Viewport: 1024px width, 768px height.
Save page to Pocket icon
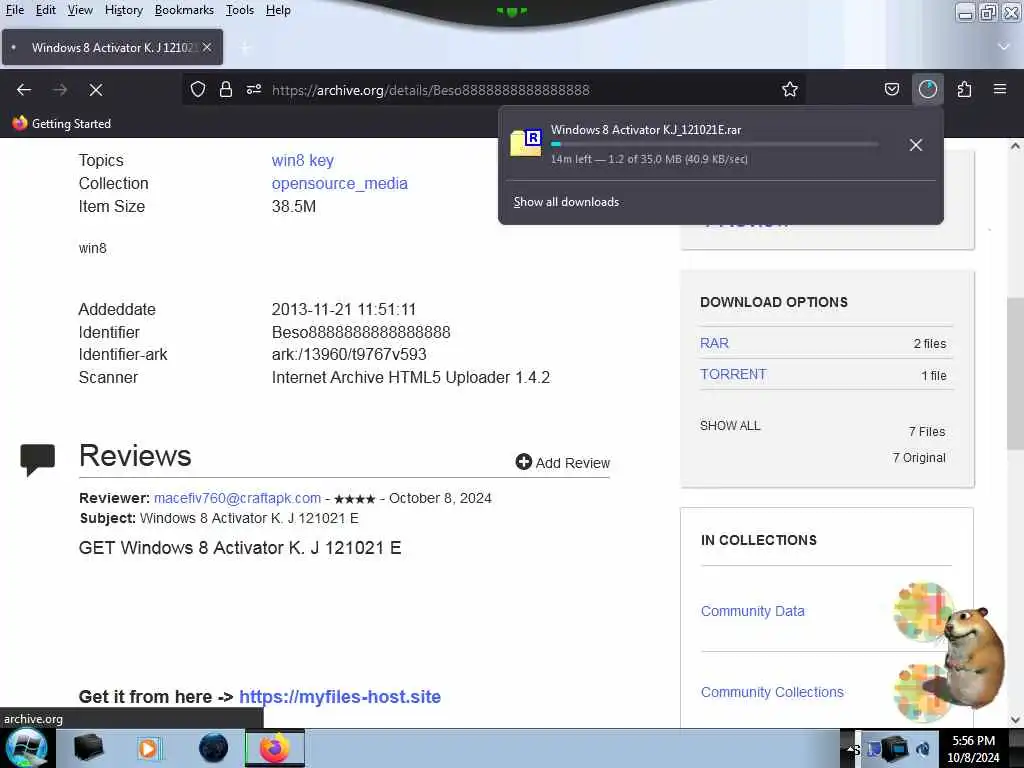(x=891, y=89)
